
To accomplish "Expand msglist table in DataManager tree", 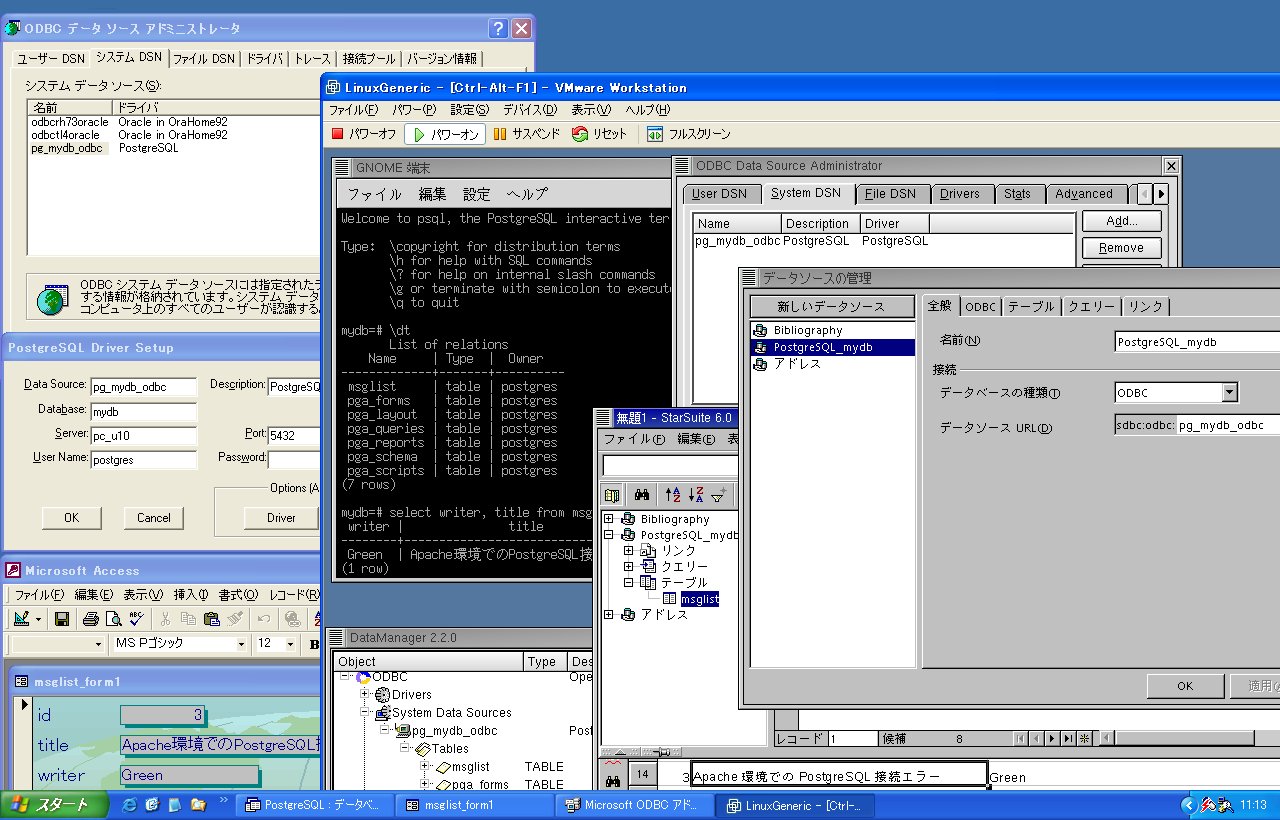I will (x=425, y=767).
